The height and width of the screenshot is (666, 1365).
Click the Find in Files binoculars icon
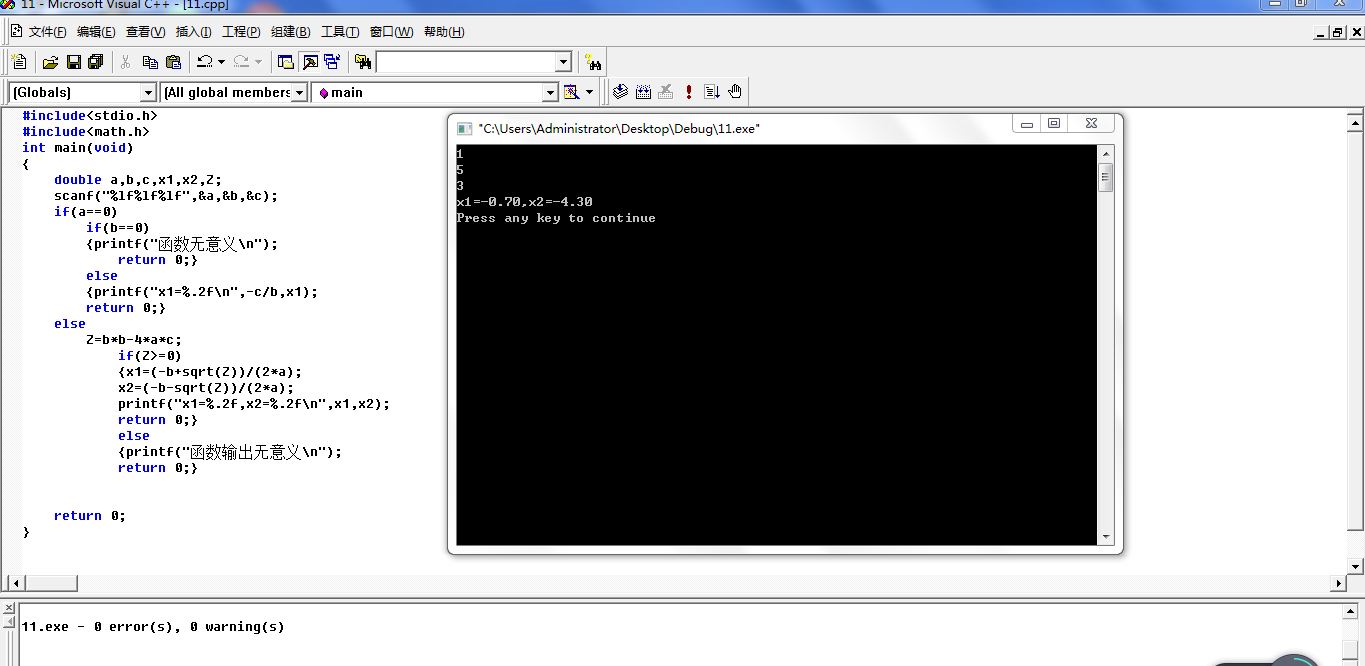(363, 62)
